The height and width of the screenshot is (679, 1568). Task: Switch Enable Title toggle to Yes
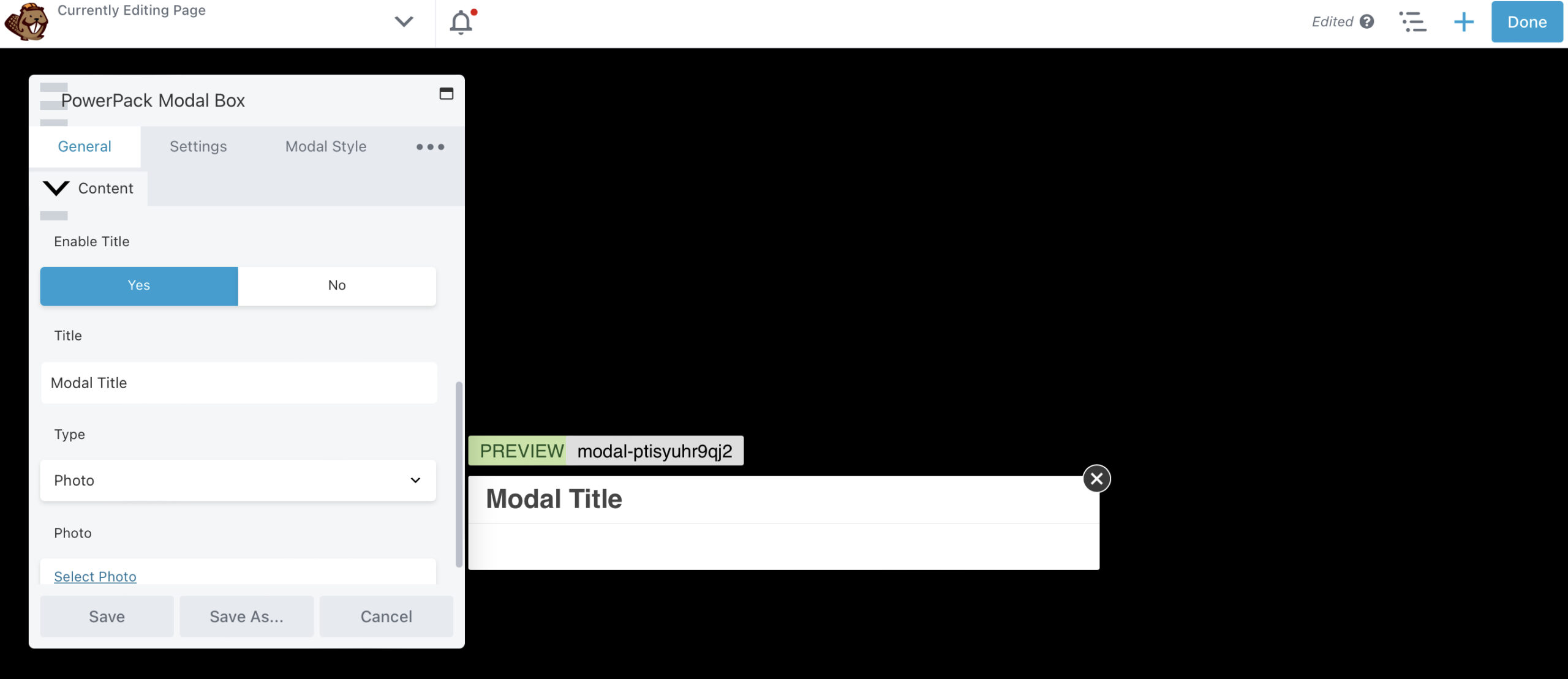pyautogui.click(x=138, y=284)
